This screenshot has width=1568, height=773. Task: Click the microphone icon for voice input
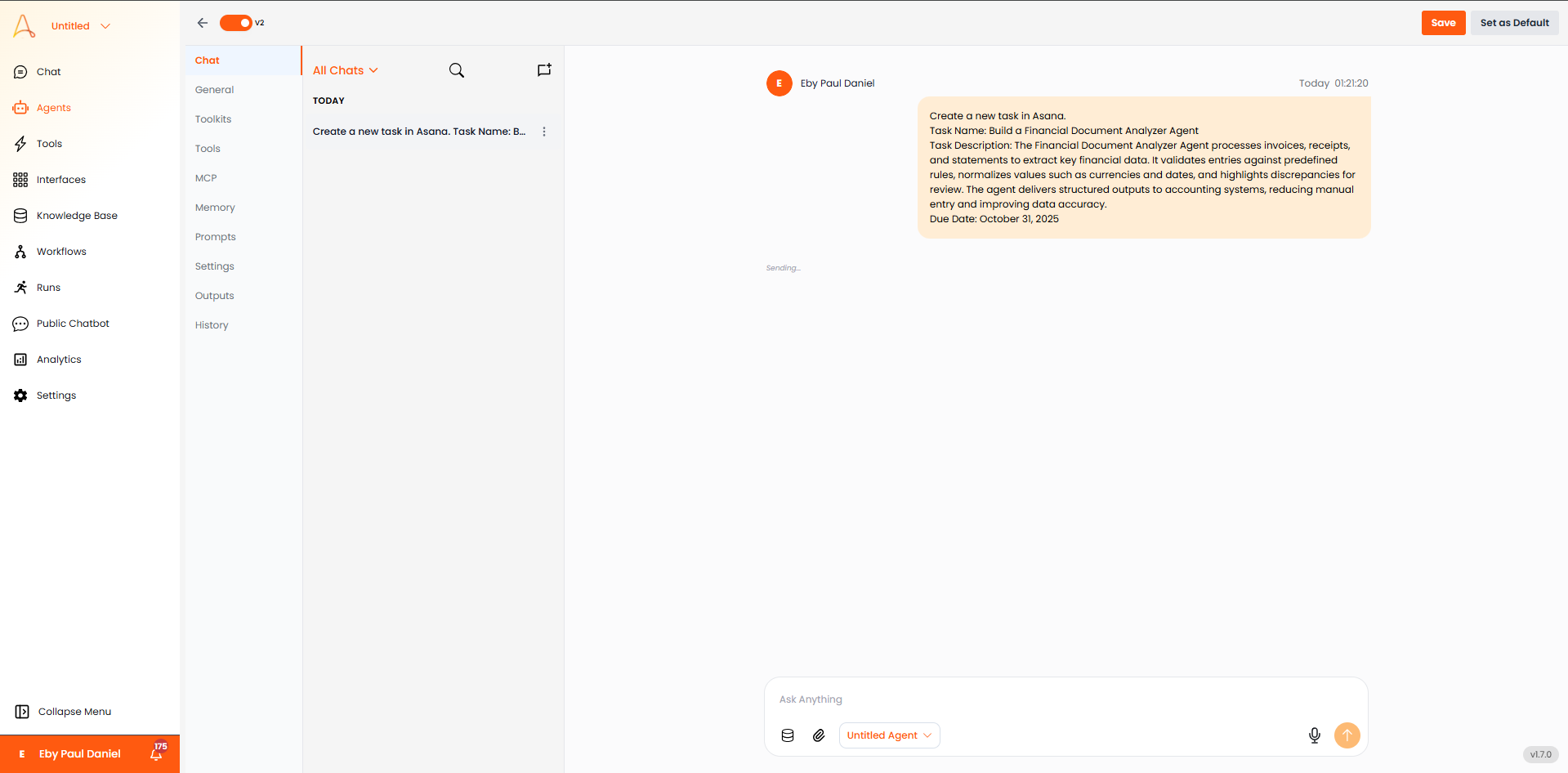(x=1315, y=735)
